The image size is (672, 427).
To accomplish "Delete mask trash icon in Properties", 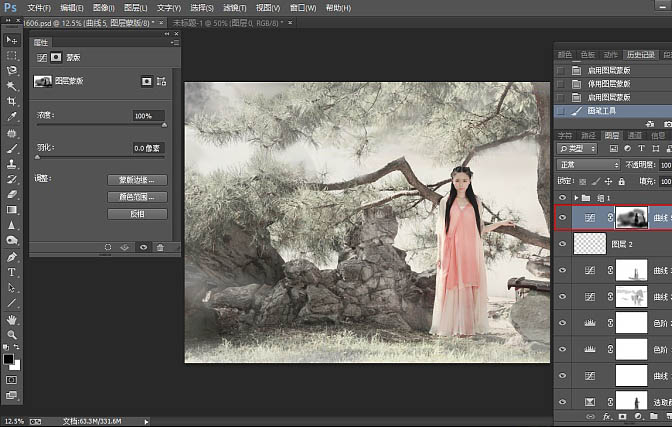I will click(x=160, y=247).
